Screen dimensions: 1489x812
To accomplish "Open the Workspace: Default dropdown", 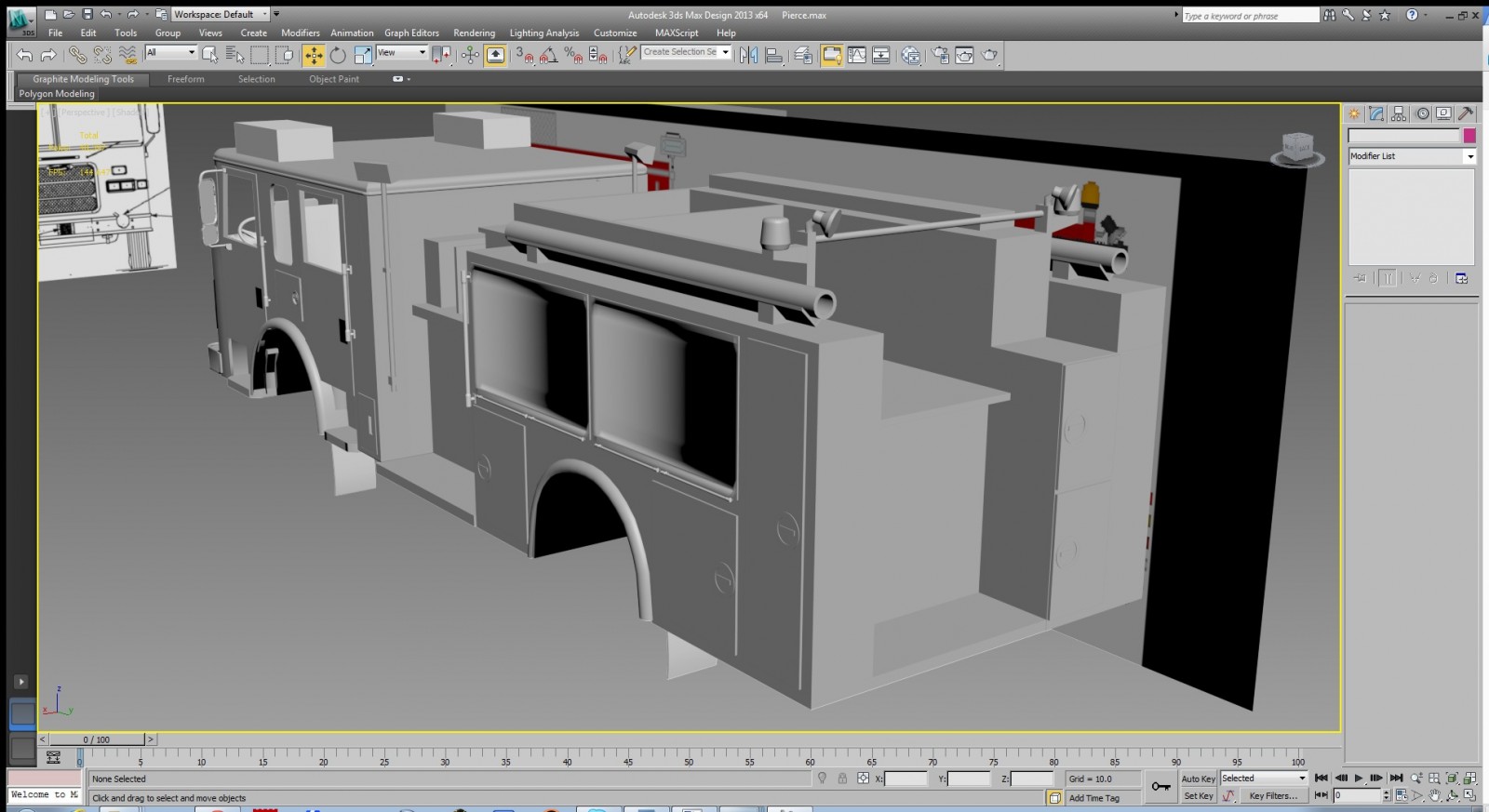I will (x=220, y=15).
